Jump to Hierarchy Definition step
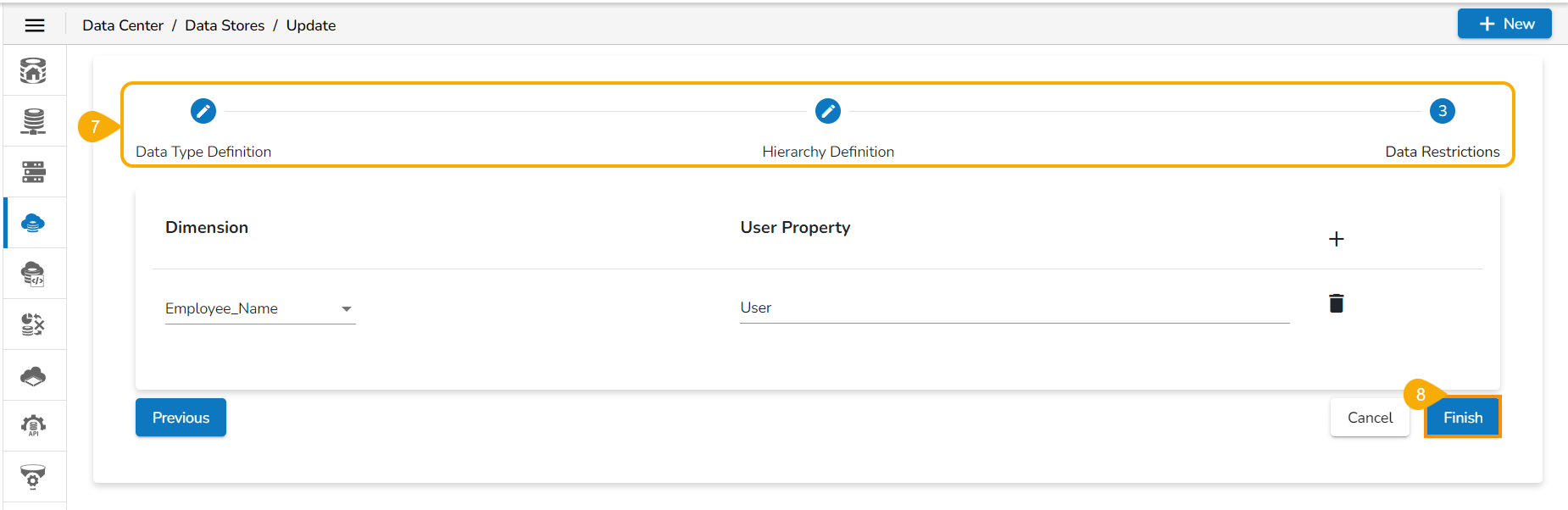The image size is (1568, 510). point(828,111)
